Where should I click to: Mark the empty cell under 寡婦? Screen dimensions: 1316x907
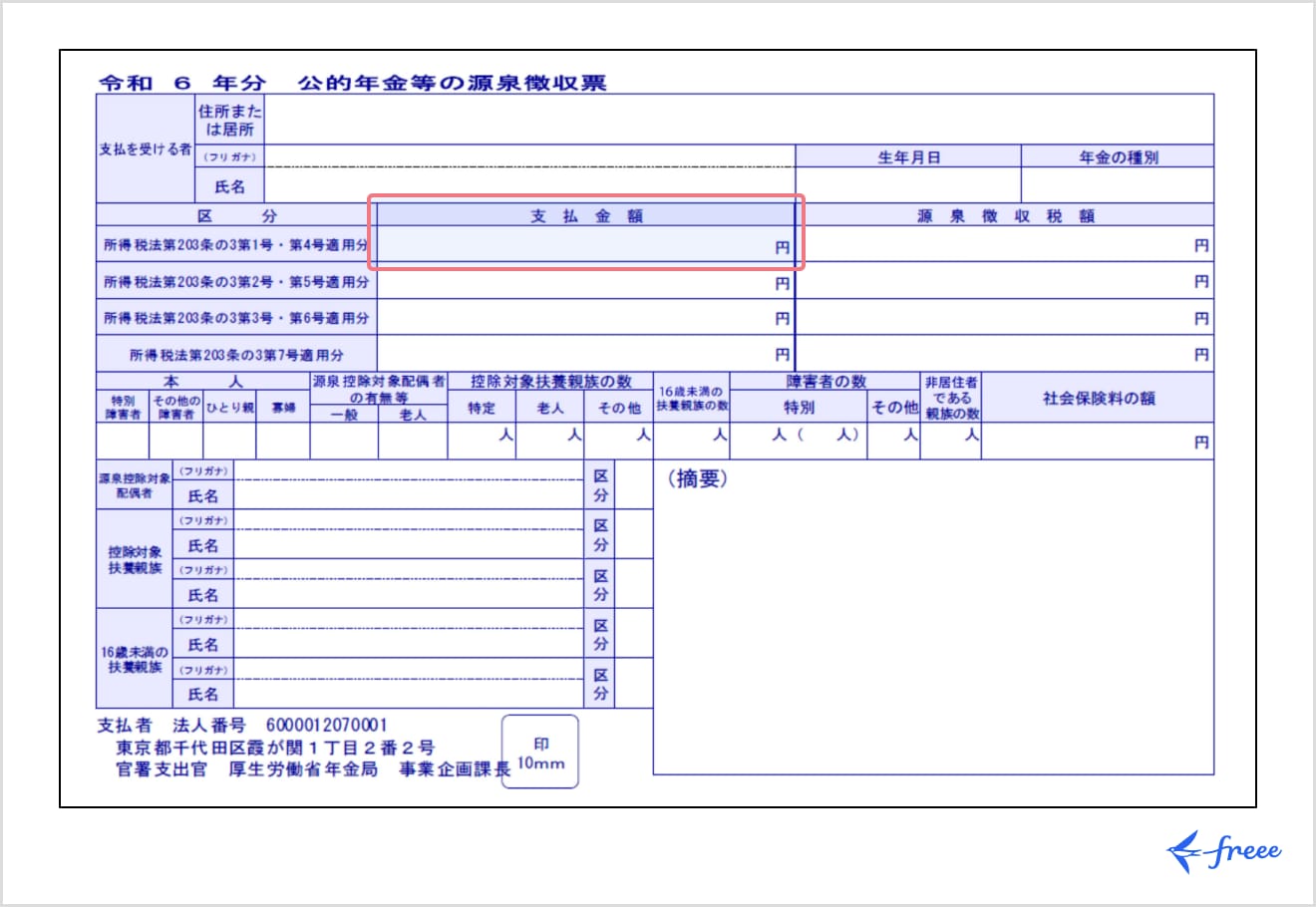[283, 441]
